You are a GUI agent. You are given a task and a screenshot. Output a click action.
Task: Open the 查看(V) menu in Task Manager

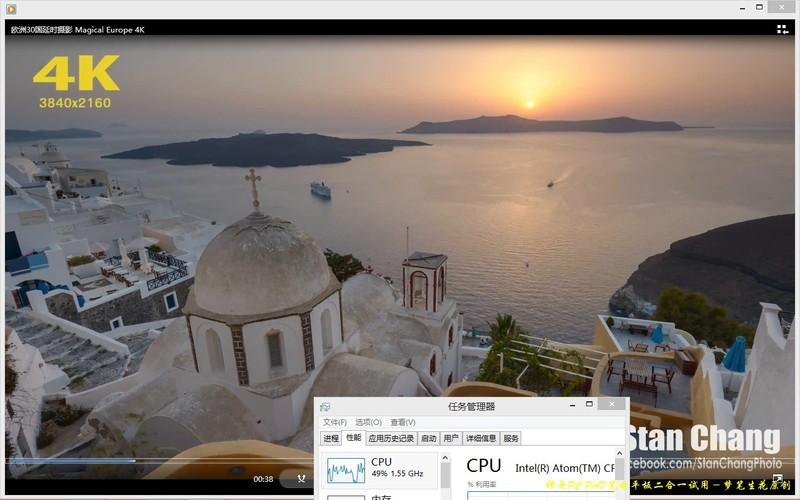(x=403, y=422)
